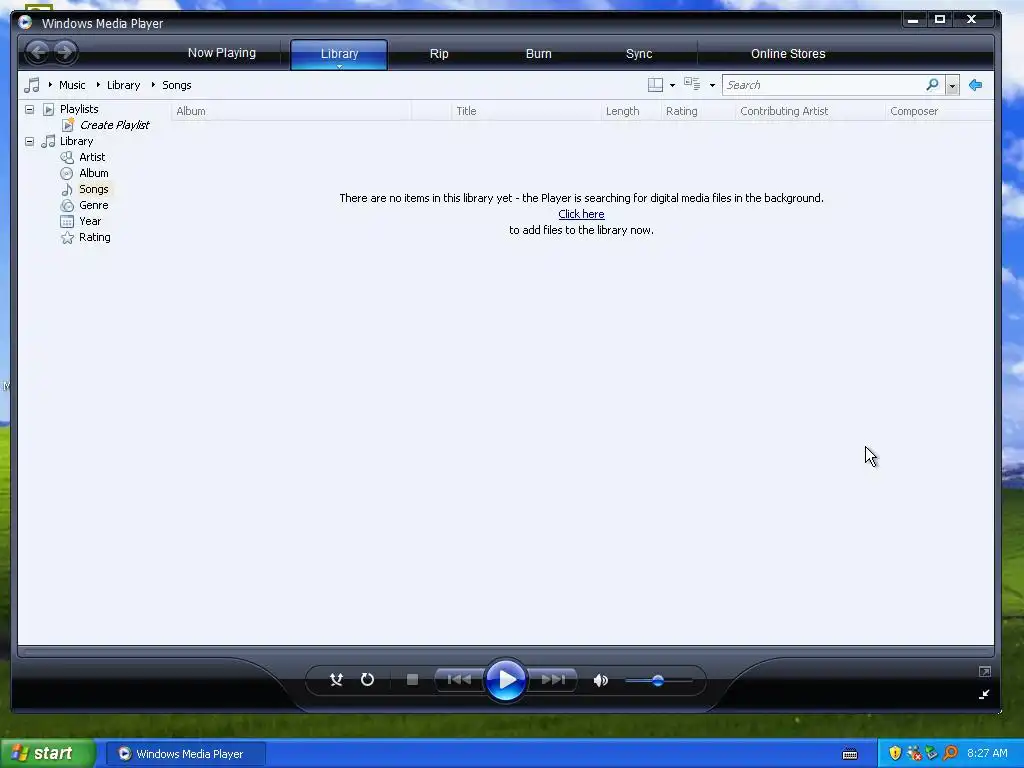Click in the Search input field
This screenshot has width=1024, height=768.
pos(824,85)
